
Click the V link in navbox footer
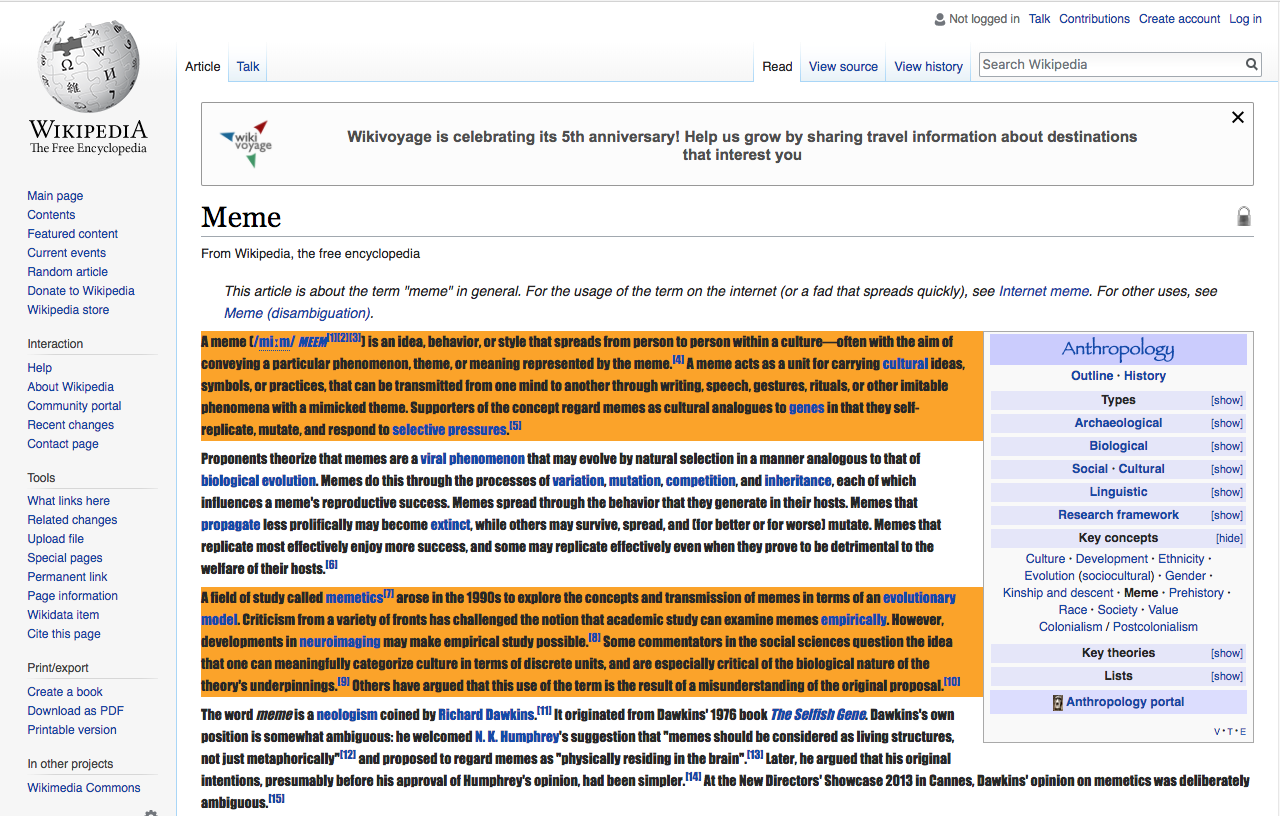pos(1217,732)
